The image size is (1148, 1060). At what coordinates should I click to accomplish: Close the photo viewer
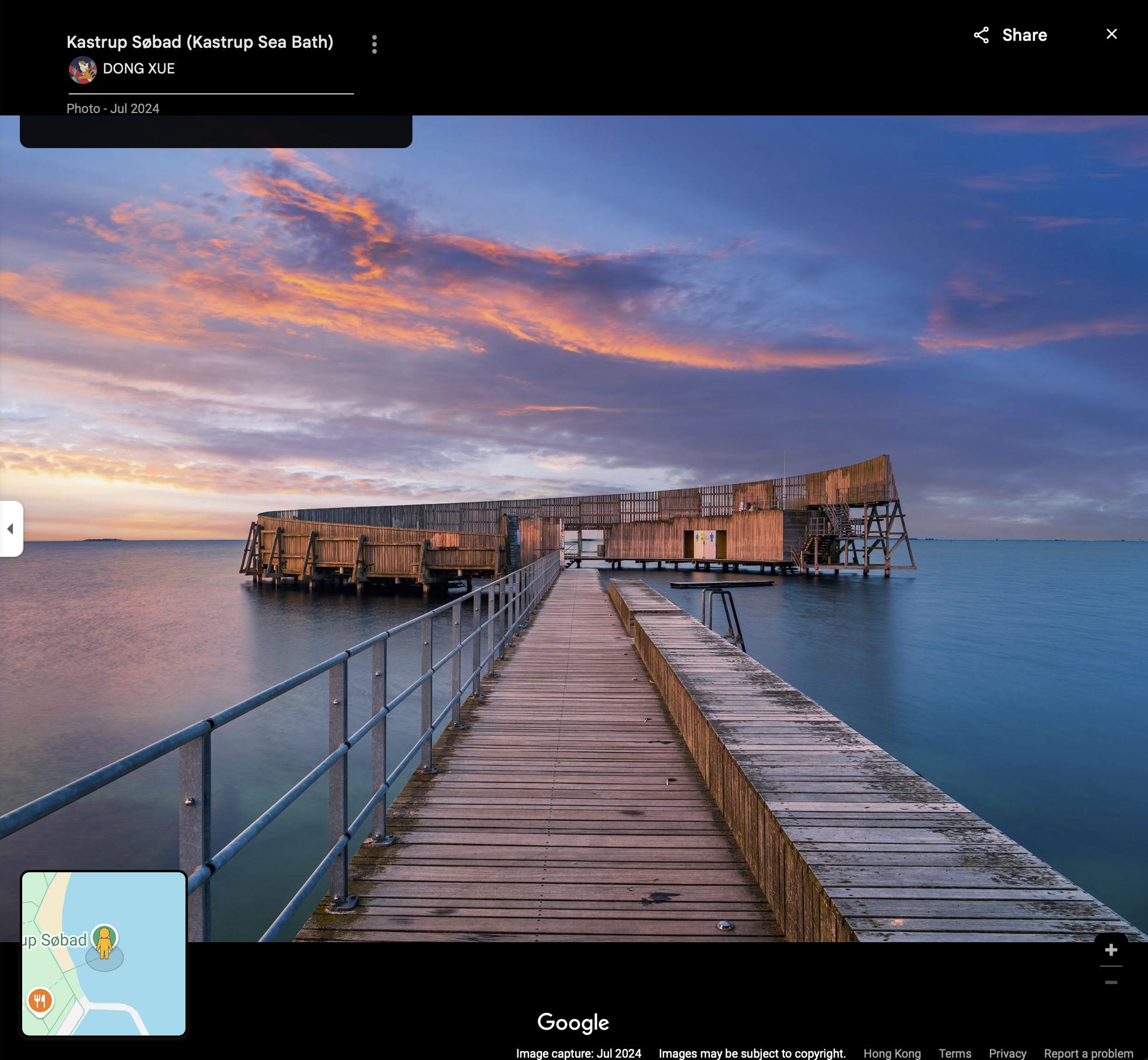pyautogui.click(x=1112, y=34)
